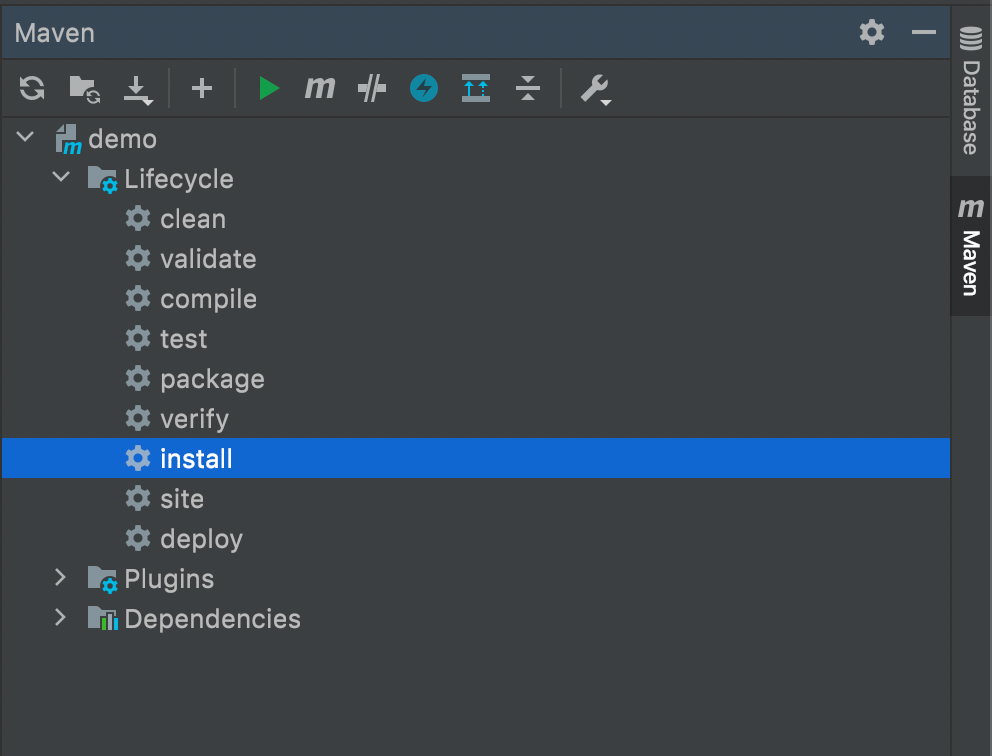Viewport: 992px width, 756px height.
Task: Execute a Maven goal
Action: coord(320,89)
